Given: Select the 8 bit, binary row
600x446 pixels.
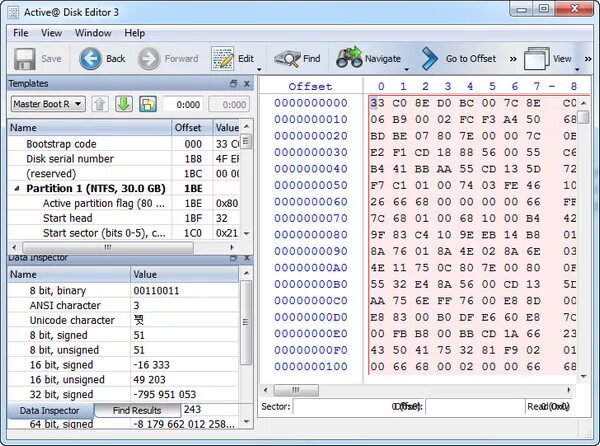Looking at the screenshot, I should tap(123, 291).
